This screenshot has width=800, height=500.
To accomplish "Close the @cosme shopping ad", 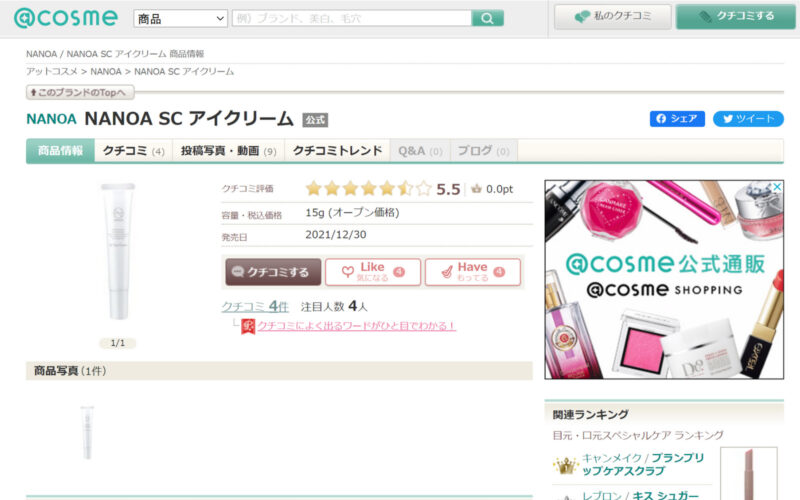I will [777, 187].
